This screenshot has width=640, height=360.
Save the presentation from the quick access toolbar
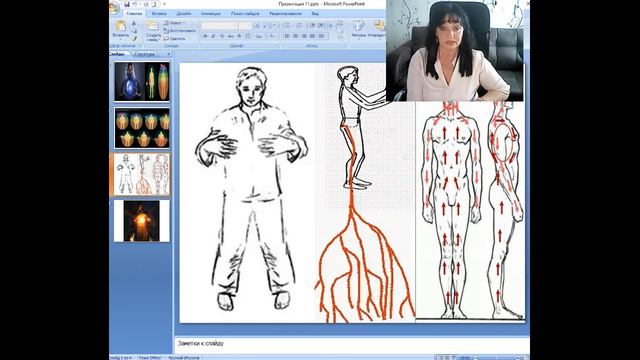127,4
